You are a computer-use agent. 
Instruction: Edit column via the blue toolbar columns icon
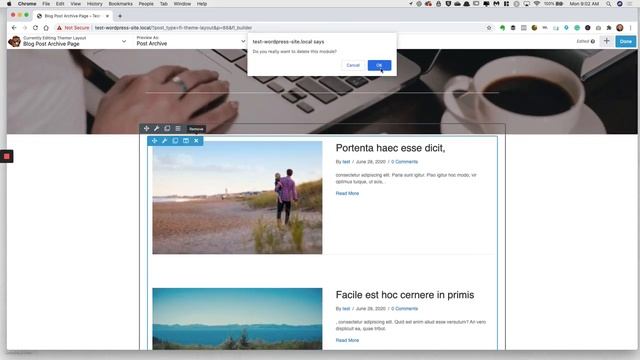click(x=186, y=141)
